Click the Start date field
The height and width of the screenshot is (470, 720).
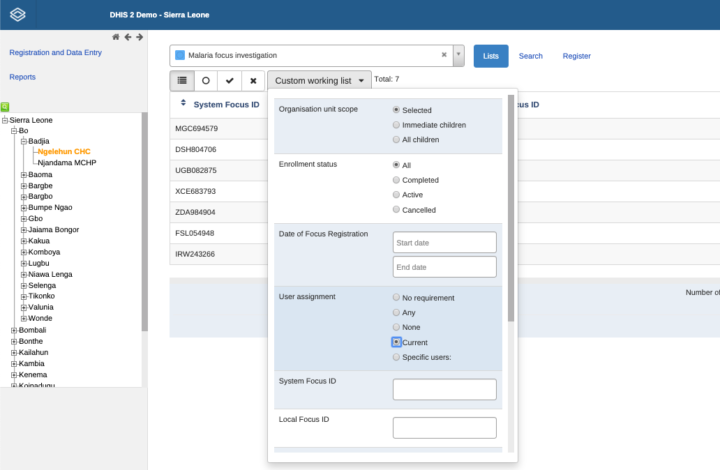[x=444, y=242]
